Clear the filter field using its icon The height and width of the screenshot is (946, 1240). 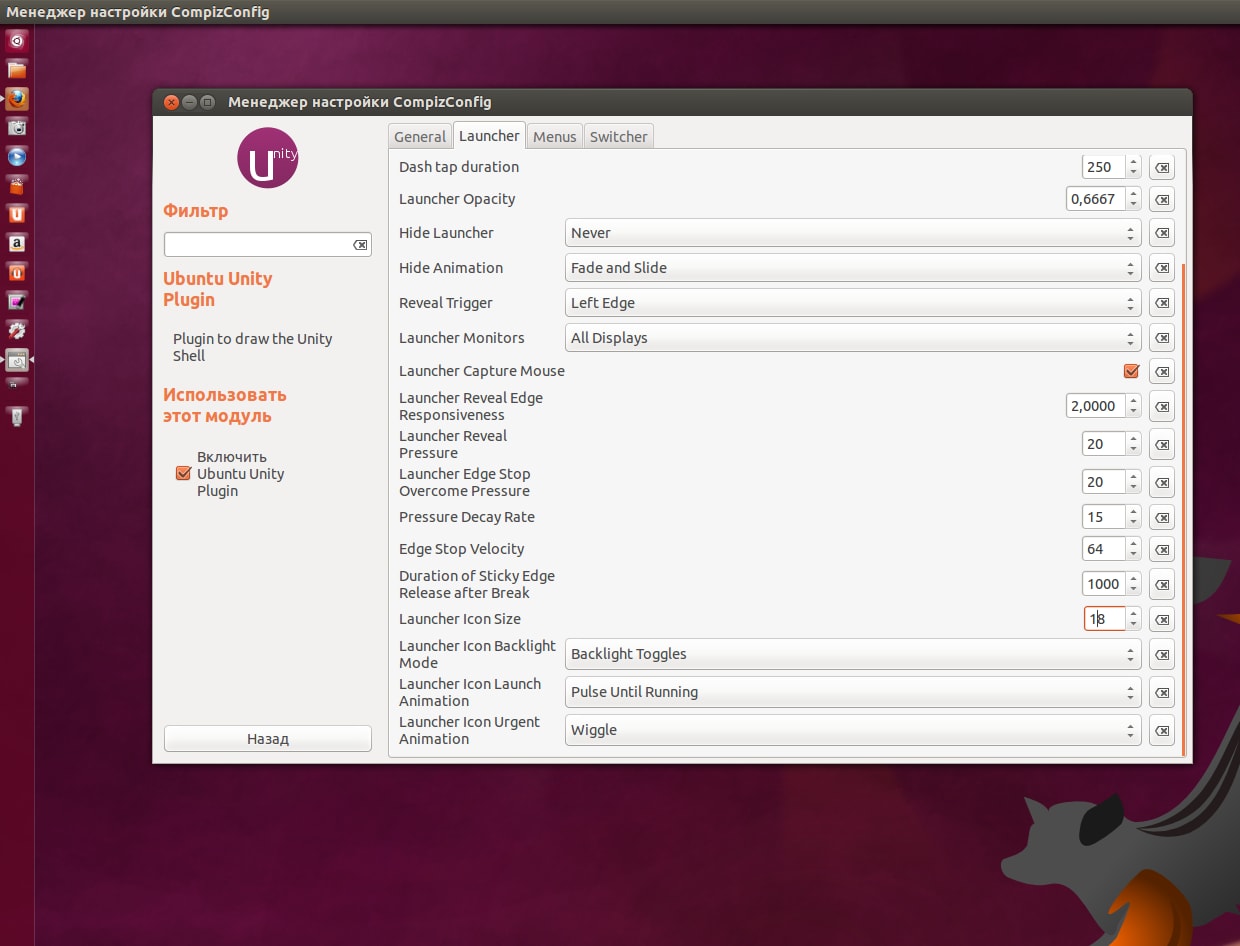click(x=360, y=245)
